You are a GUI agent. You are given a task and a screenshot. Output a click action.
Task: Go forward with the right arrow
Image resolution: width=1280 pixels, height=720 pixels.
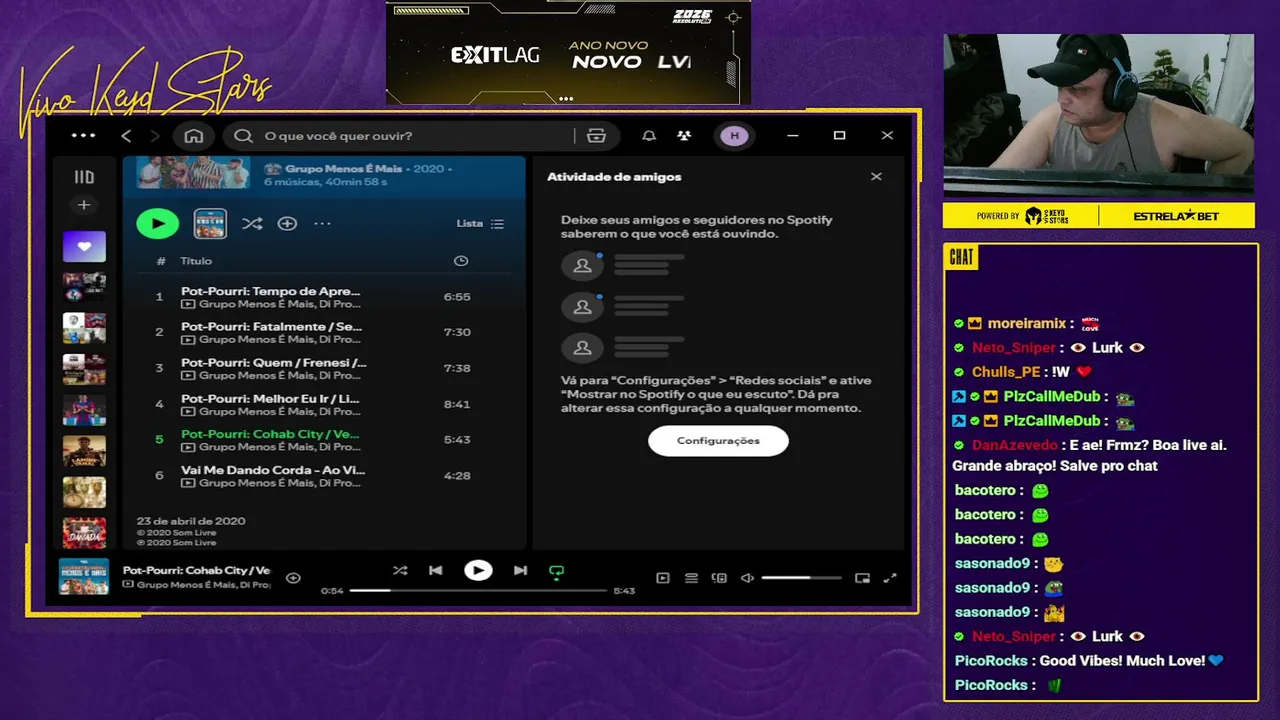155,136
